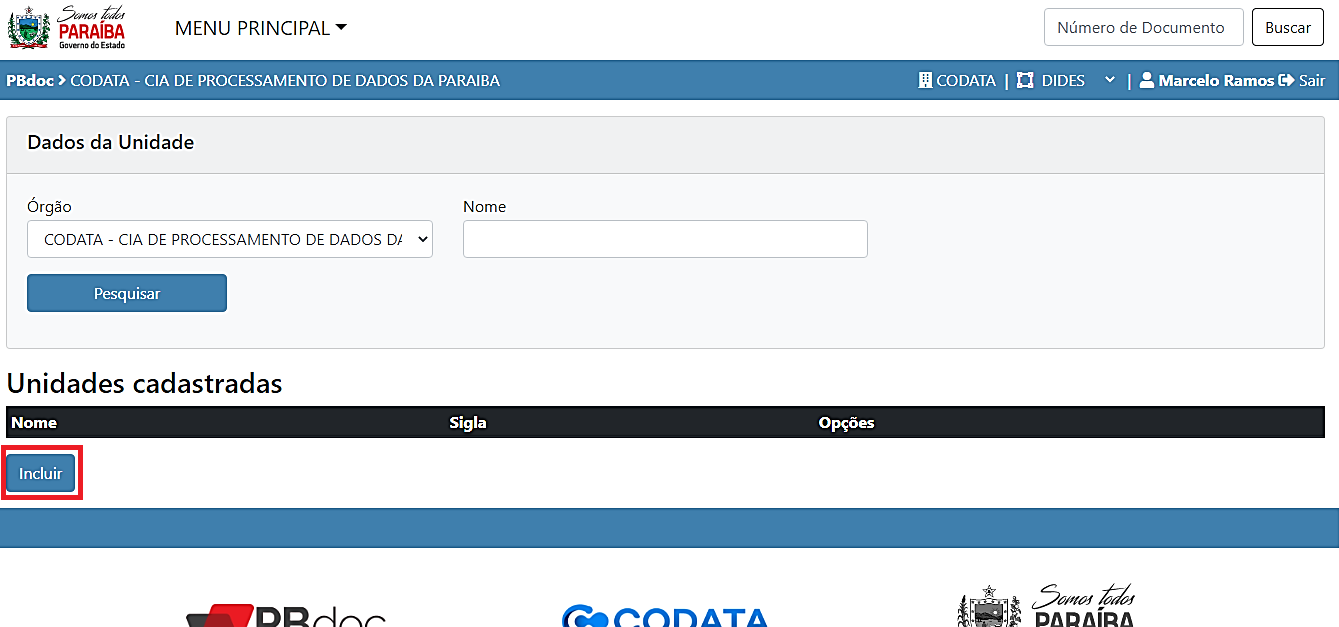Focus the Número de Documento search field
Image resolution: width=1339 pixels, height=627 pixels.
(1144, 27)
